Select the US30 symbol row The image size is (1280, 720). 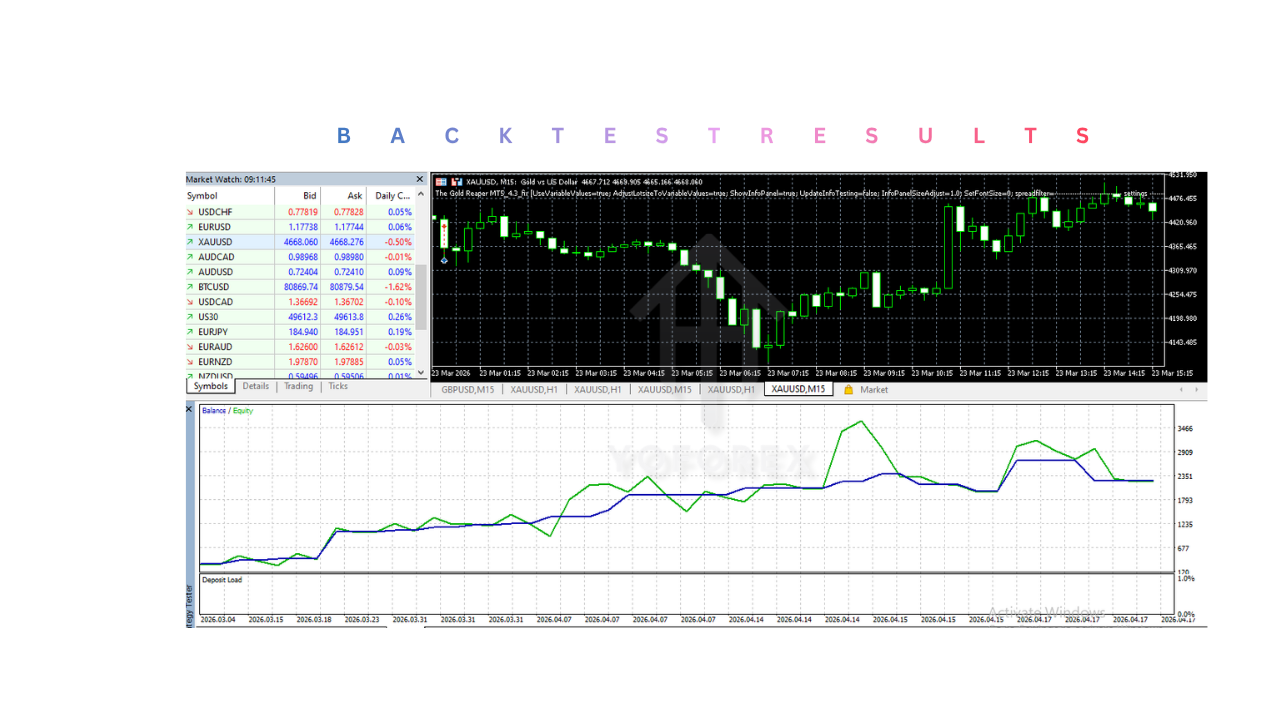(301, 317)
